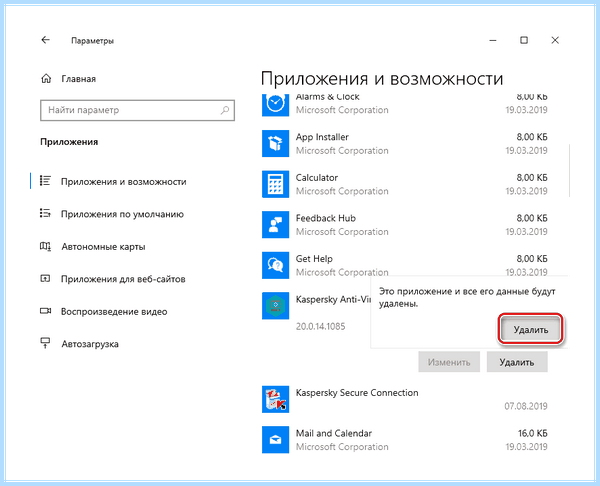
Task: Select the Calculator entry name
Action: pos(317,178)
